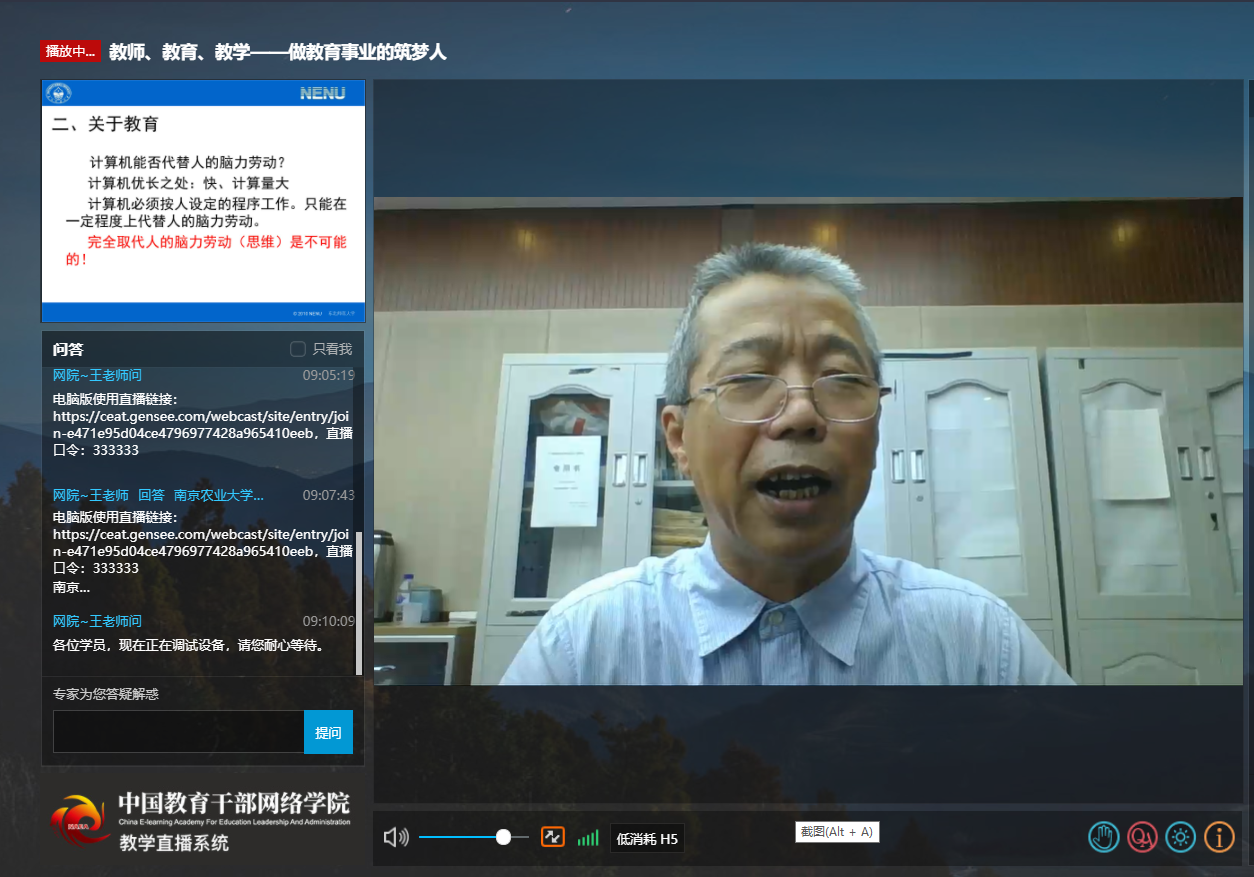Click the volume slider handle
This screenshot has width=1254, height=877.
(503, 837)
